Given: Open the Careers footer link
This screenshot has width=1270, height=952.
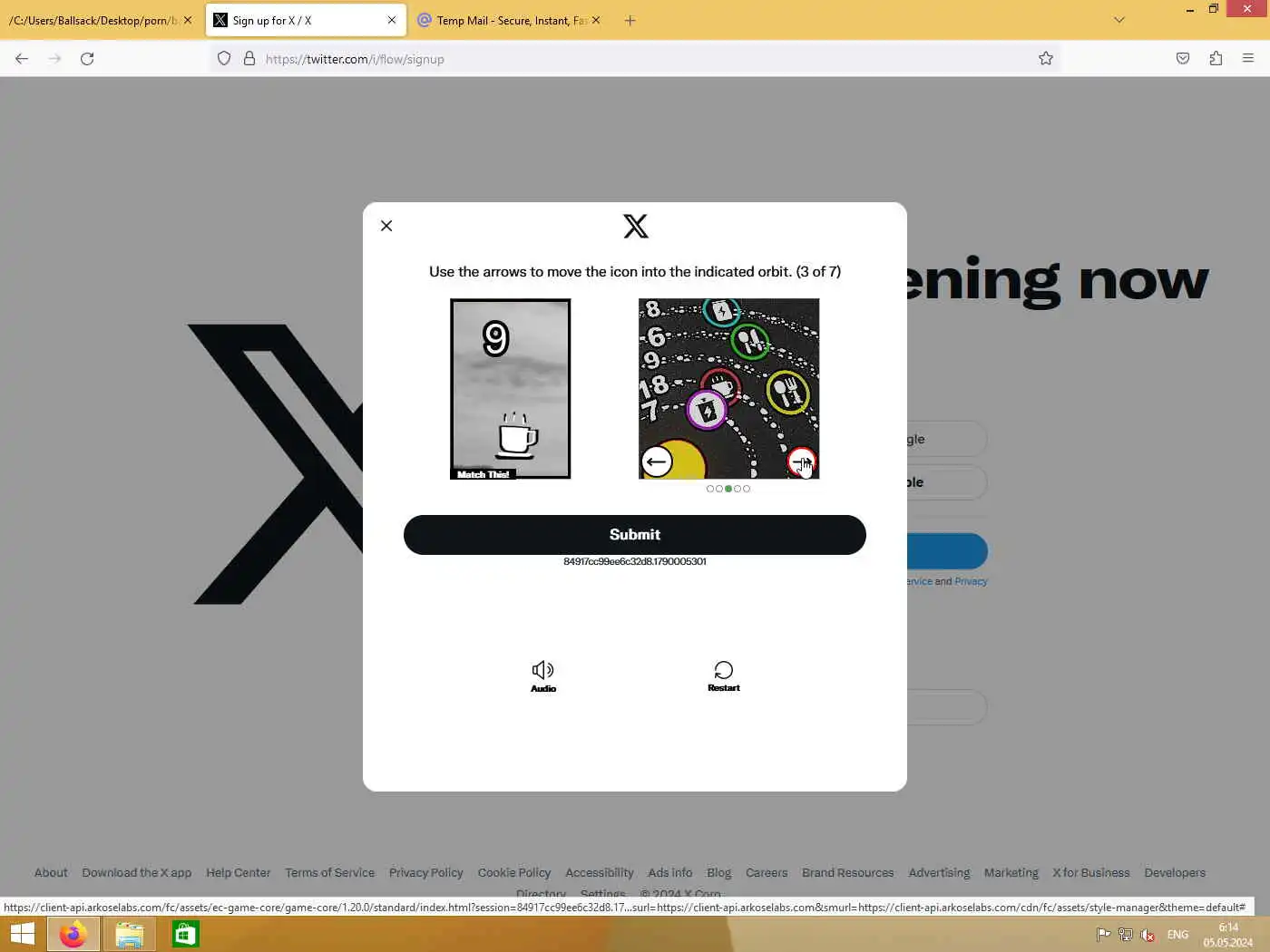Looking at the screenshot, I should pyautogui.click(x=767, y=873).
